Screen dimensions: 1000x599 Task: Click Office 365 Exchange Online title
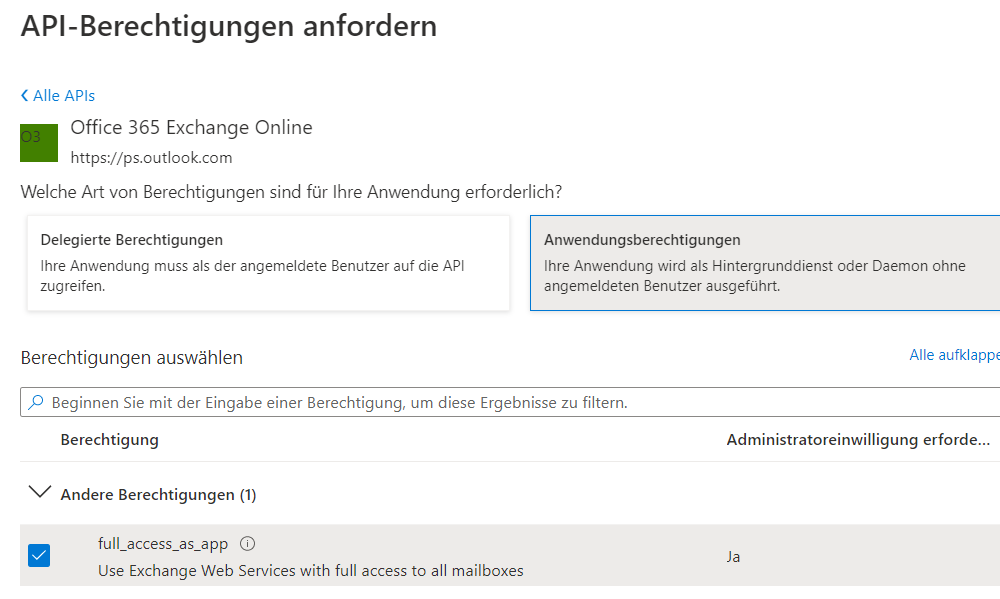point(191,128)
